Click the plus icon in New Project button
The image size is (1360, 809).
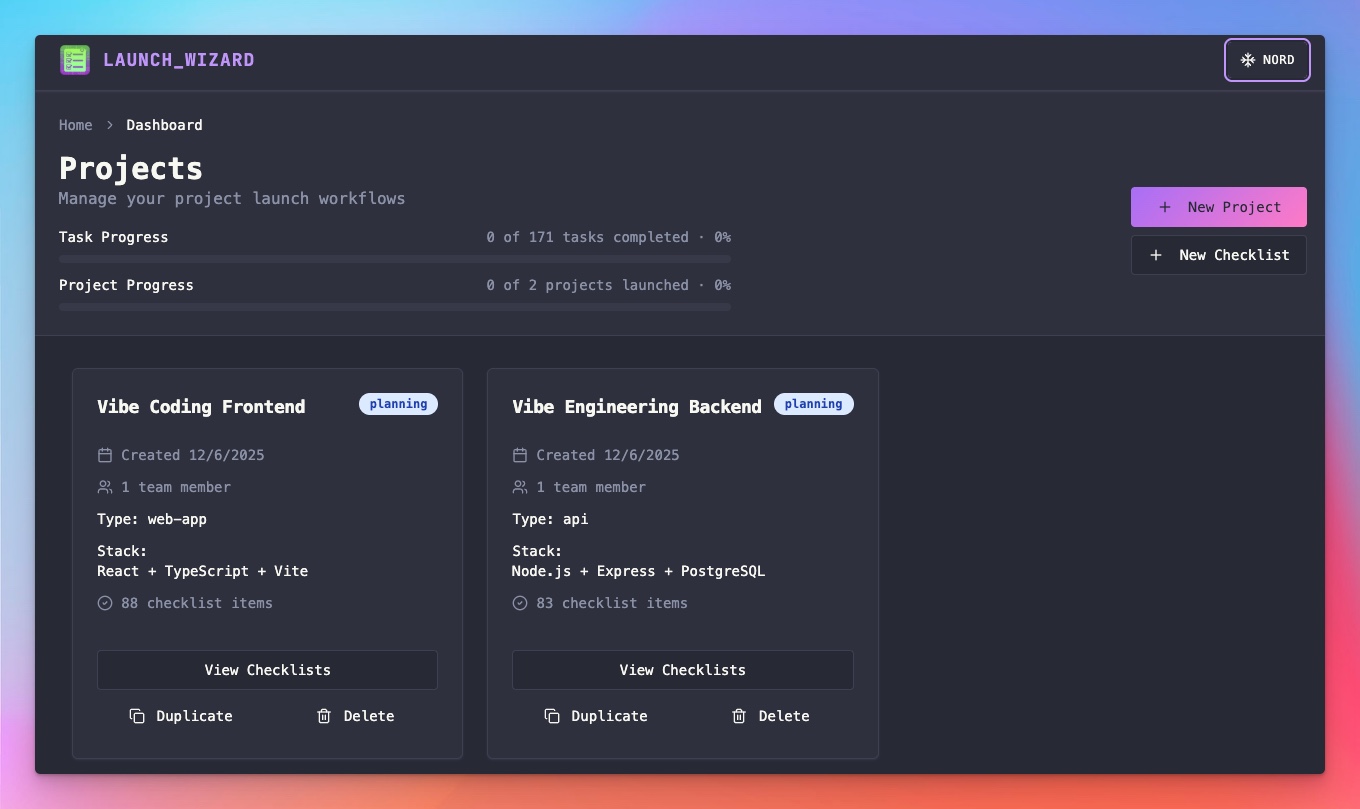pos(1163,207)
